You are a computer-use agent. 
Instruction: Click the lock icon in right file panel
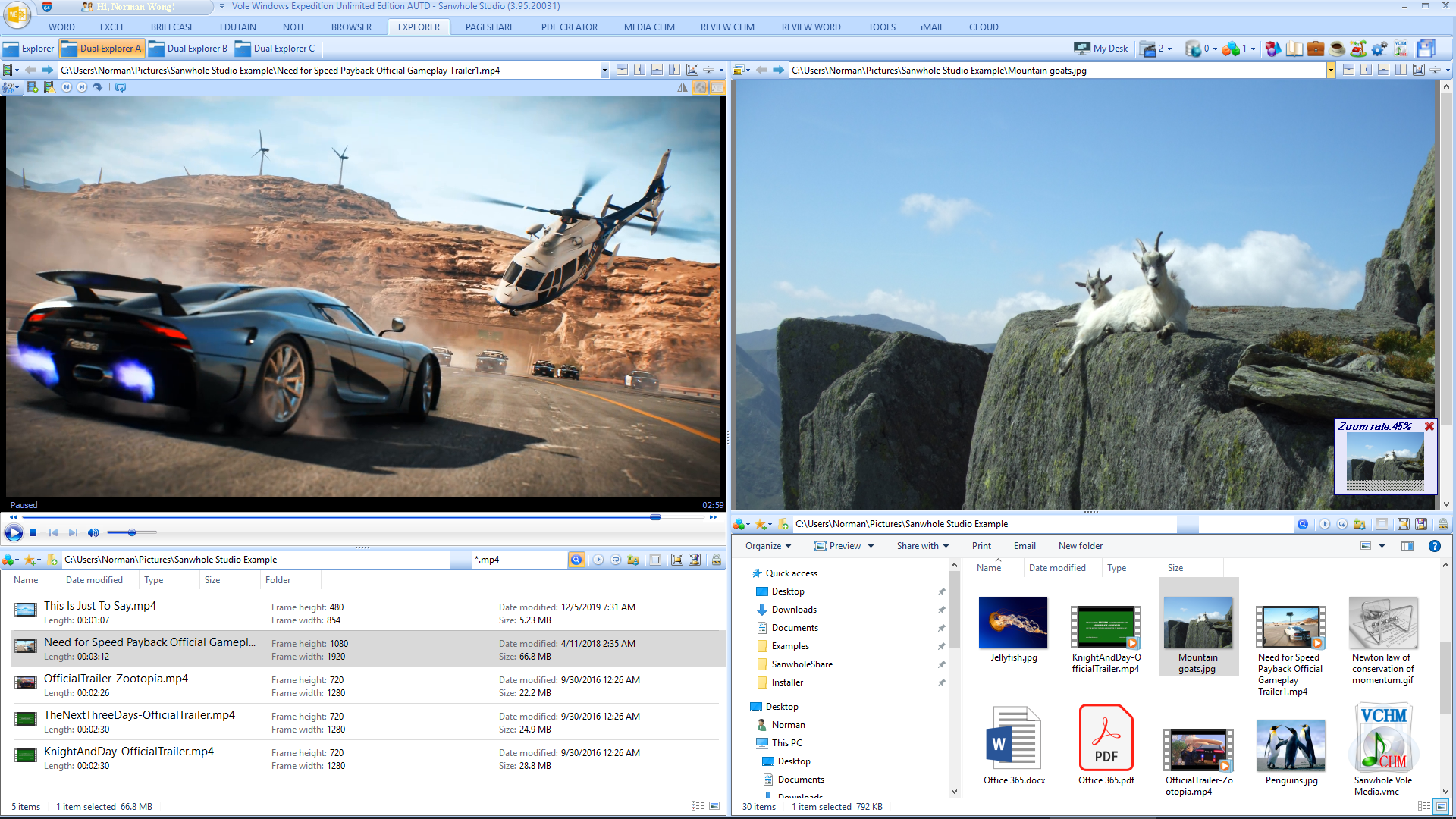coord(1443,524)
